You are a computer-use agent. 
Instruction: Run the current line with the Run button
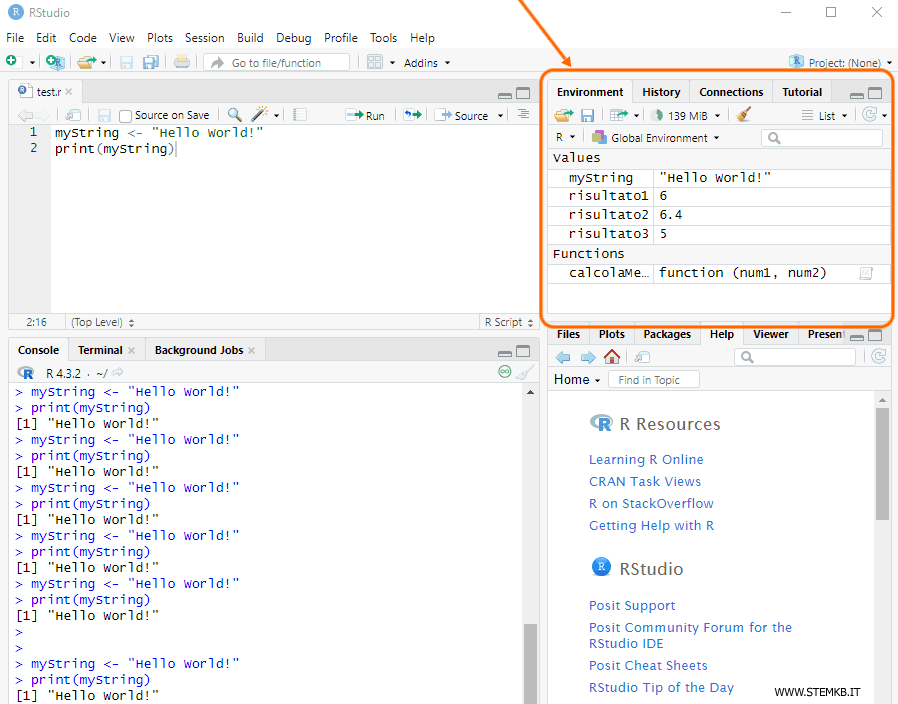365,114
